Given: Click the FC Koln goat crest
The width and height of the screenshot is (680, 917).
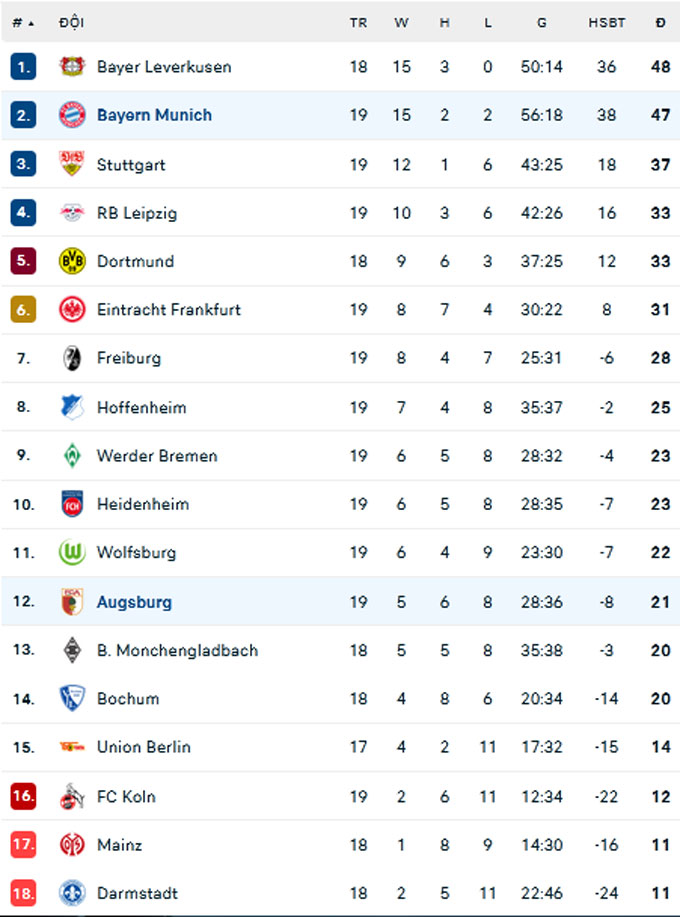Looking at the screenshot, I should point(72,796).
